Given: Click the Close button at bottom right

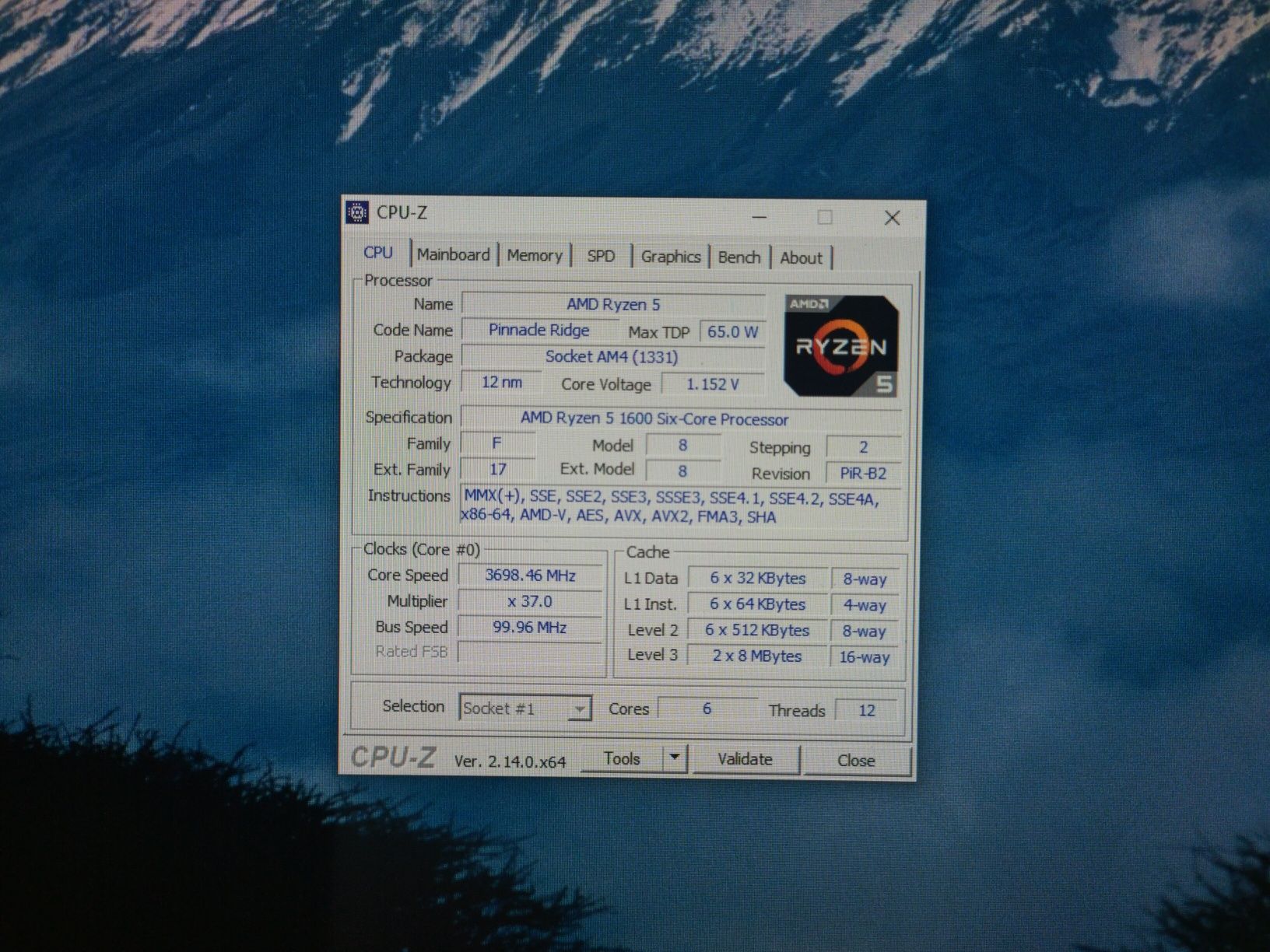Looking at the screenshot, I should pos(856,761).
